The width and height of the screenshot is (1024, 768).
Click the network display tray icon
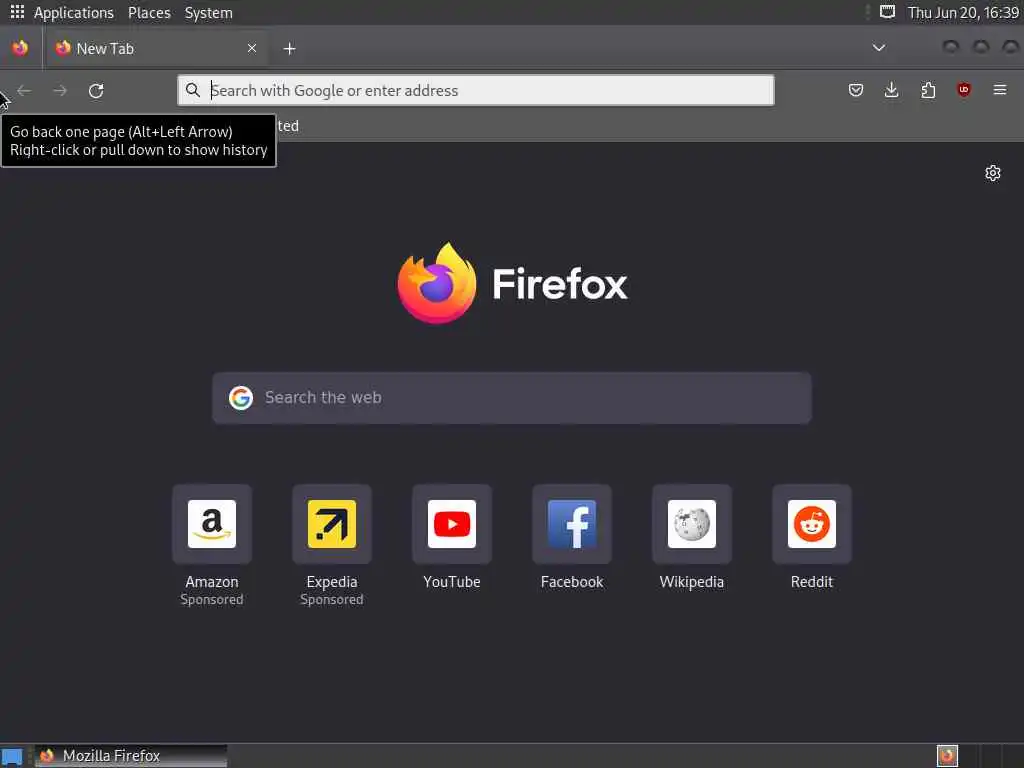click(x=887, y=12)
